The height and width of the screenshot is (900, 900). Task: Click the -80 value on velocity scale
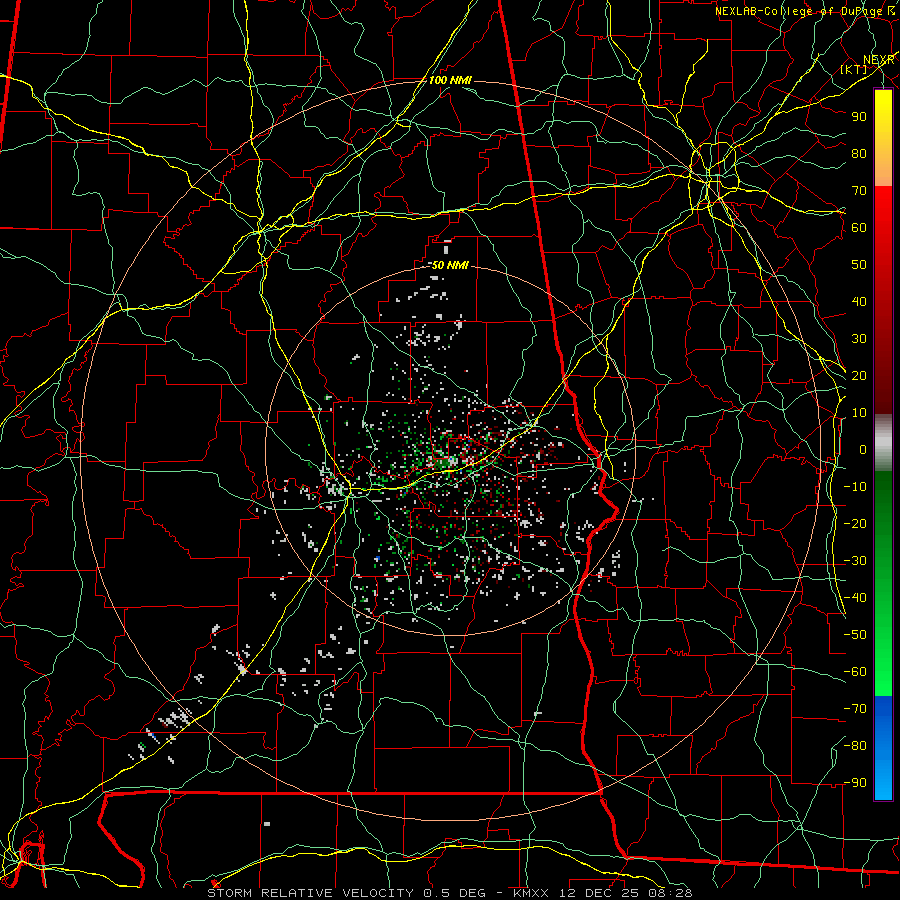click(855, 746)
